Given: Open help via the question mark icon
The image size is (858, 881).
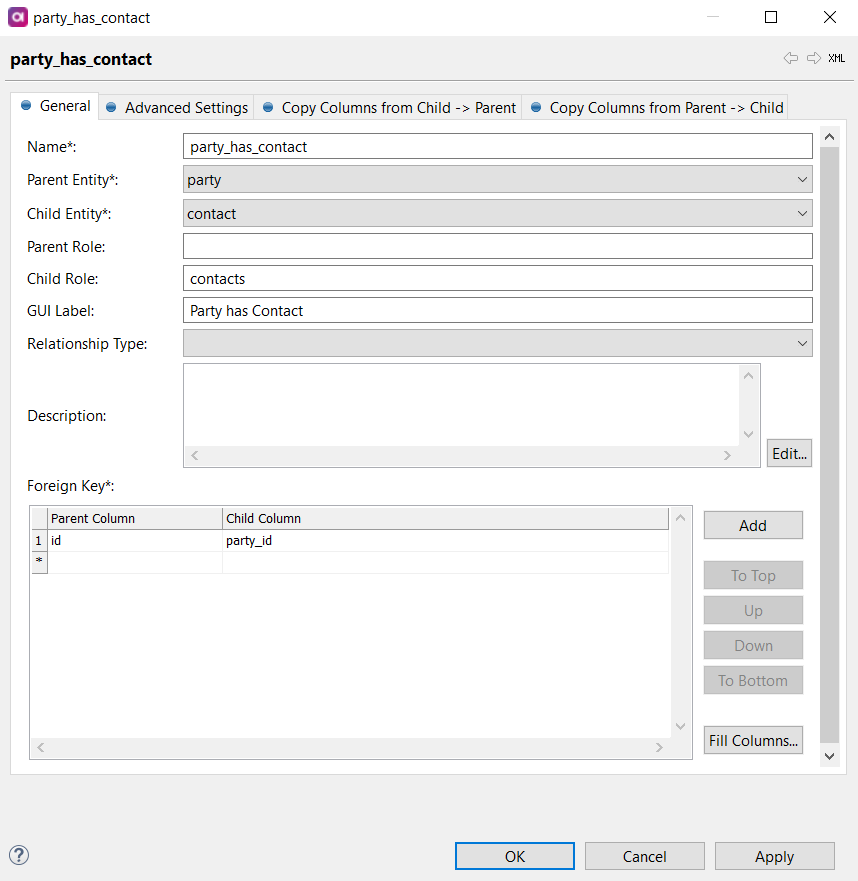Looking at the screenshot, I should click(18, 855).
